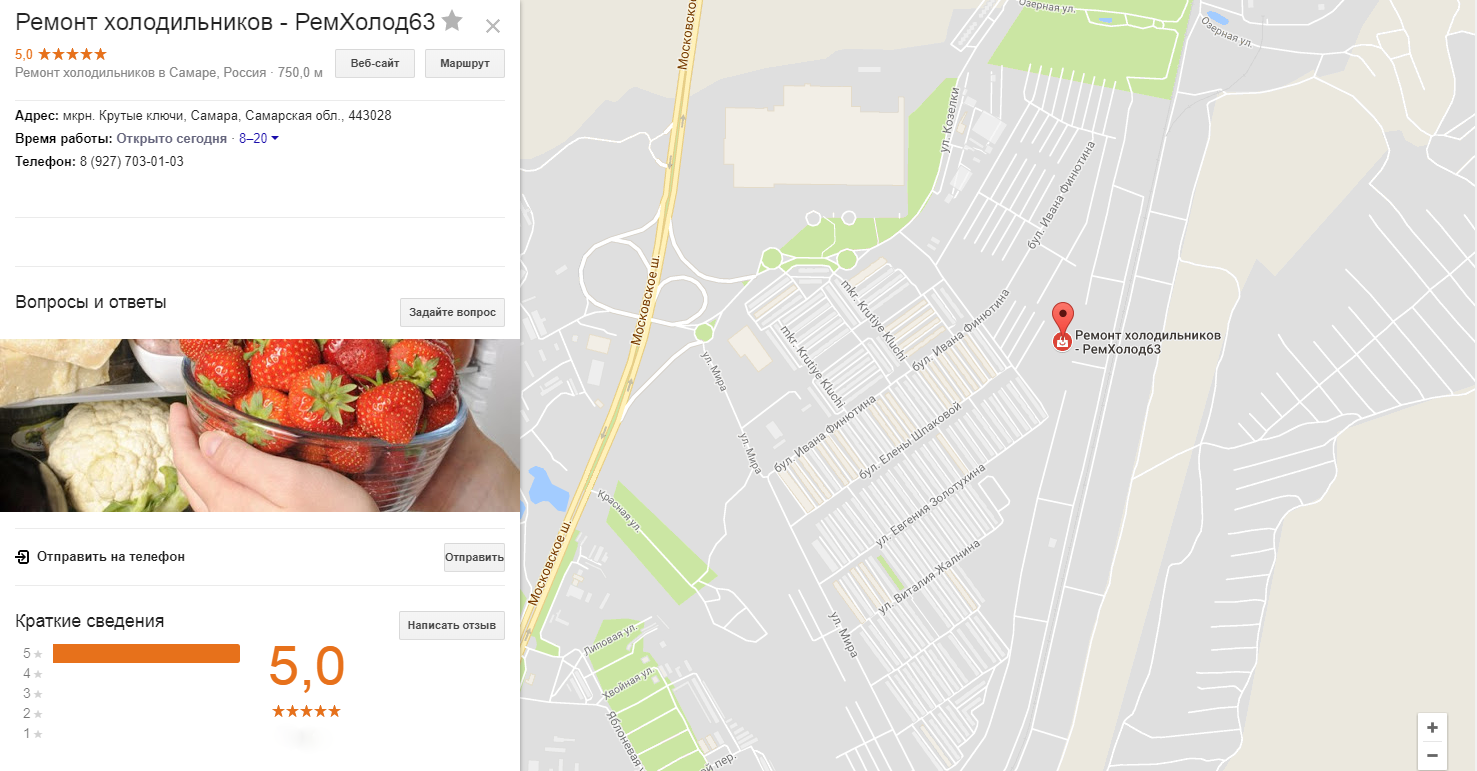
Task: Open the Веб-сайт button
Action: pos(375,63)
